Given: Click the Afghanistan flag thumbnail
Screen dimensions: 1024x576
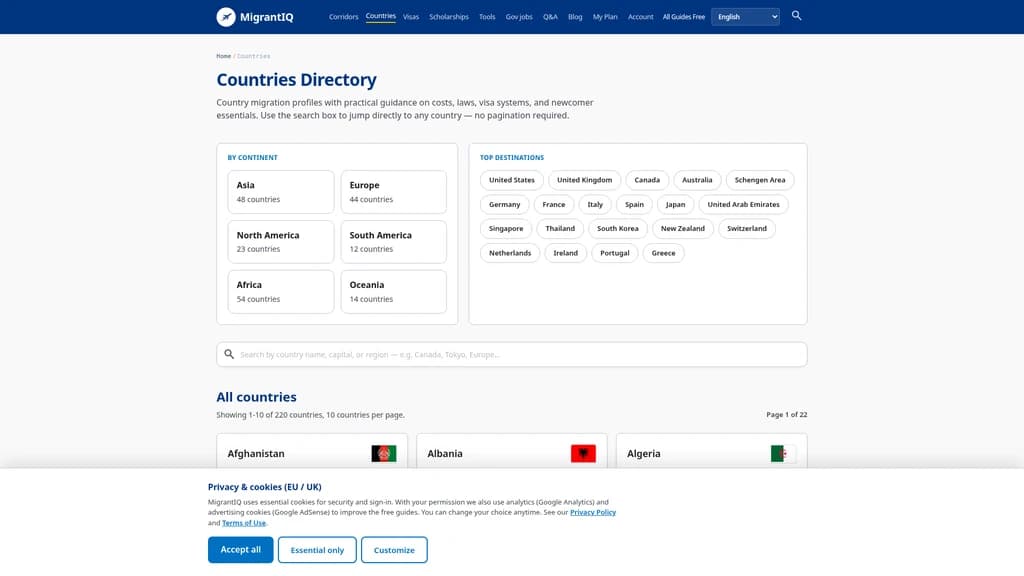Looking at the screenshot, I should [x=383, y=453].
